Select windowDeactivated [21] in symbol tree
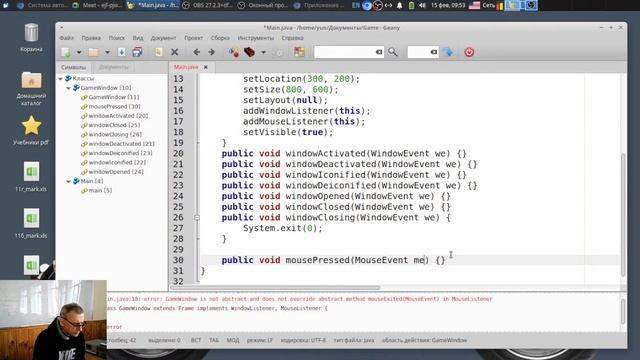This screenshot has width=640, height=360. click(121, 144)
